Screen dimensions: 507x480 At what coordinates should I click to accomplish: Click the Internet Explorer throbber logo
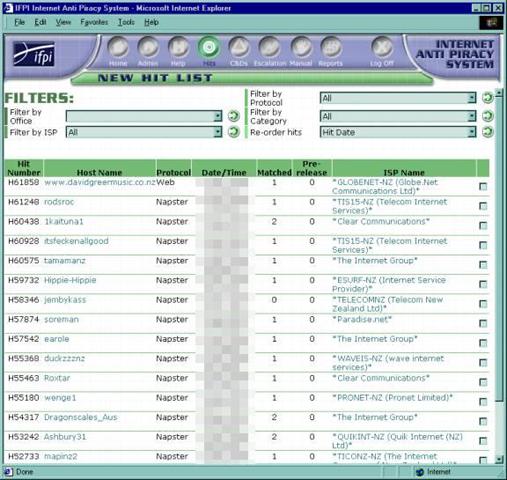click(x=491, y=23)
